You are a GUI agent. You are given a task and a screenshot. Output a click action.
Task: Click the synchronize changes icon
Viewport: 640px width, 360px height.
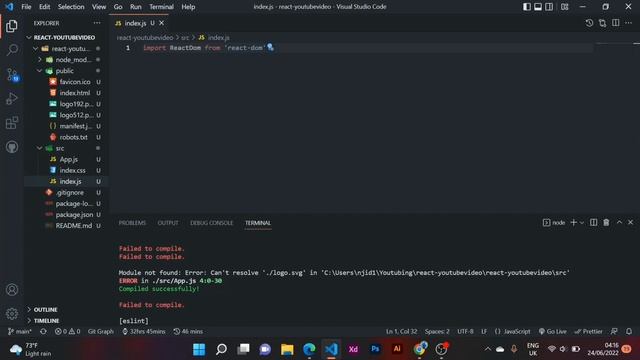[x=43, y=331]
